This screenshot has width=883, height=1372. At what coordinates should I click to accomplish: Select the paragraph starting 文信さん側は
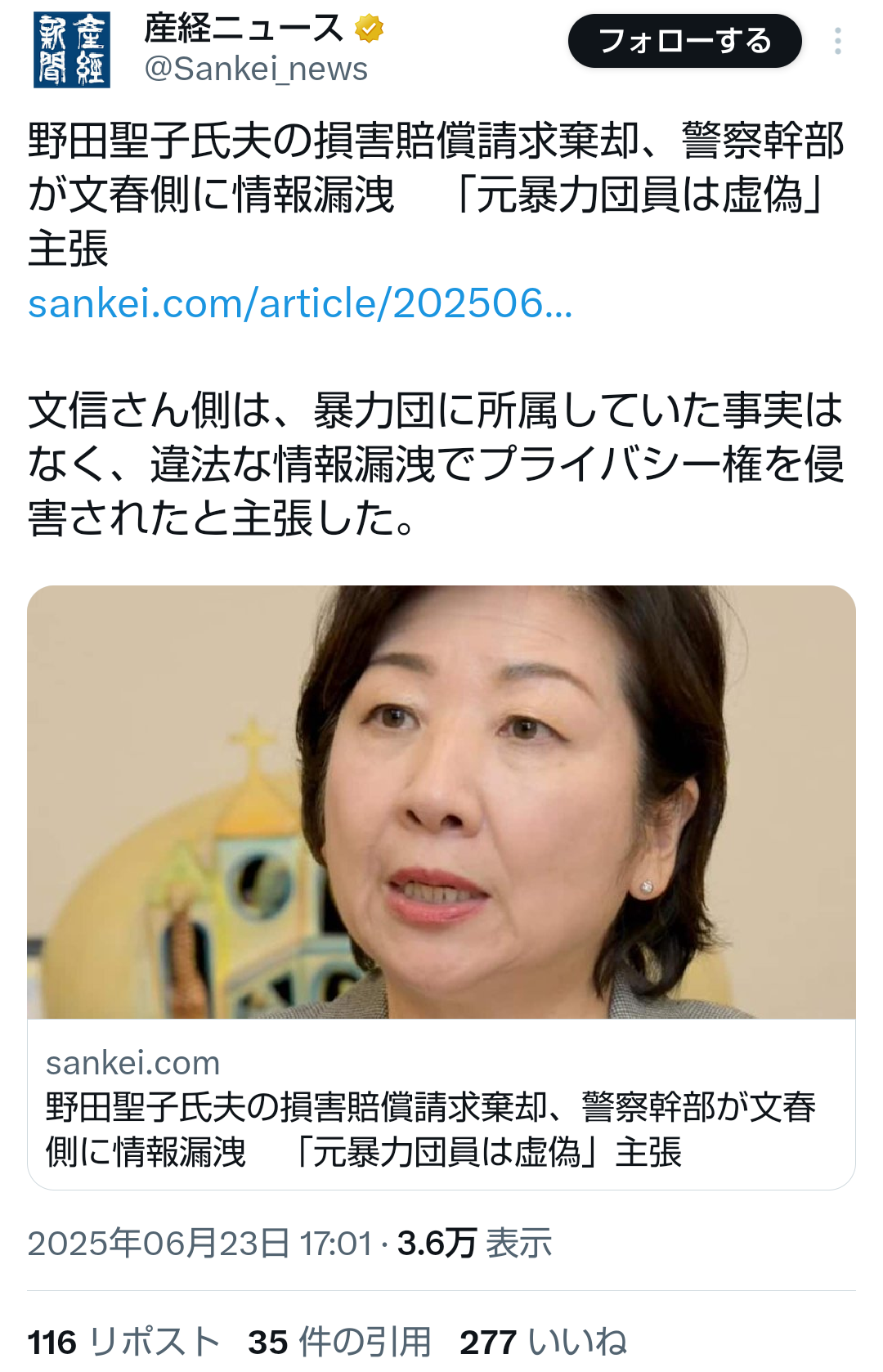click(436, 464)
